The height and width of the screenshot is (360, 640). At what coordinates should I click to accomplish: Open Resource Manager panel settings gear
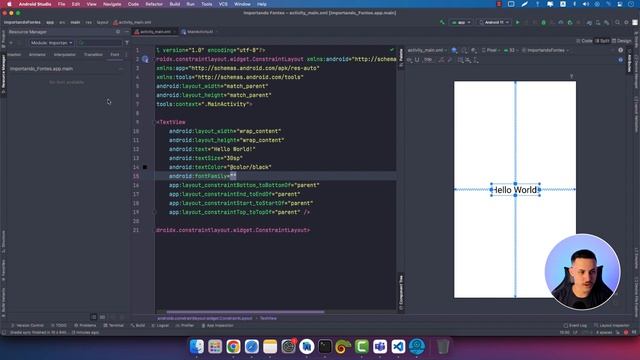pos(118,32)
